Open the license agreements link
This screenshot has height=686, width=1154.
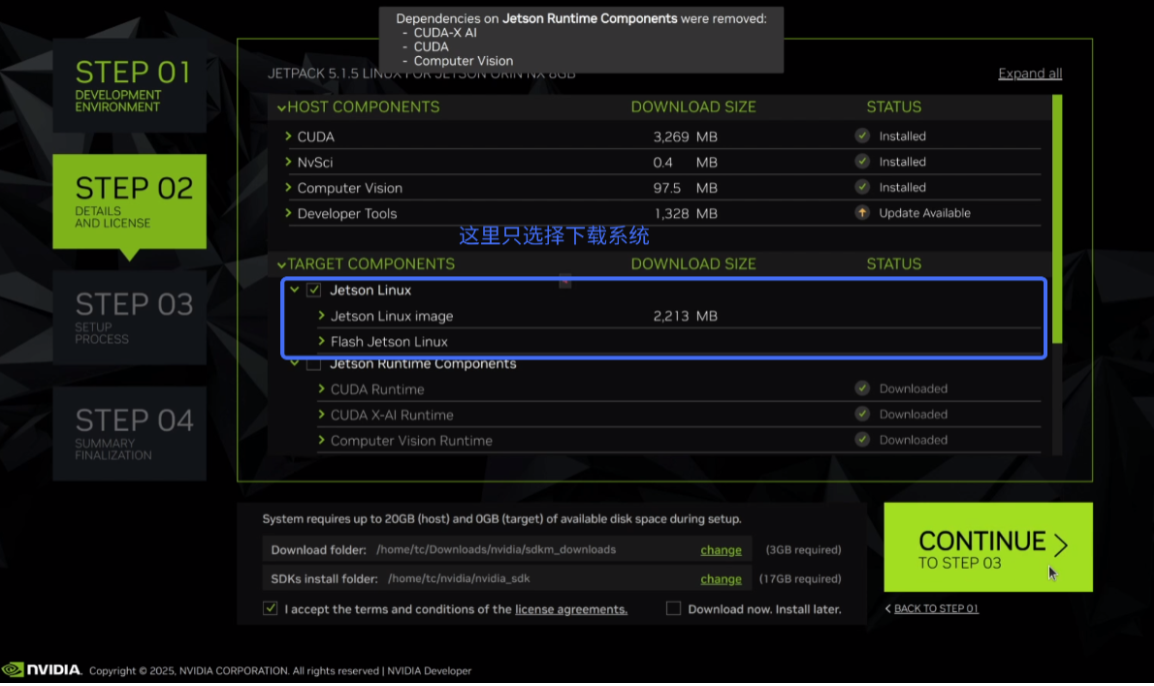coord(571,609)
